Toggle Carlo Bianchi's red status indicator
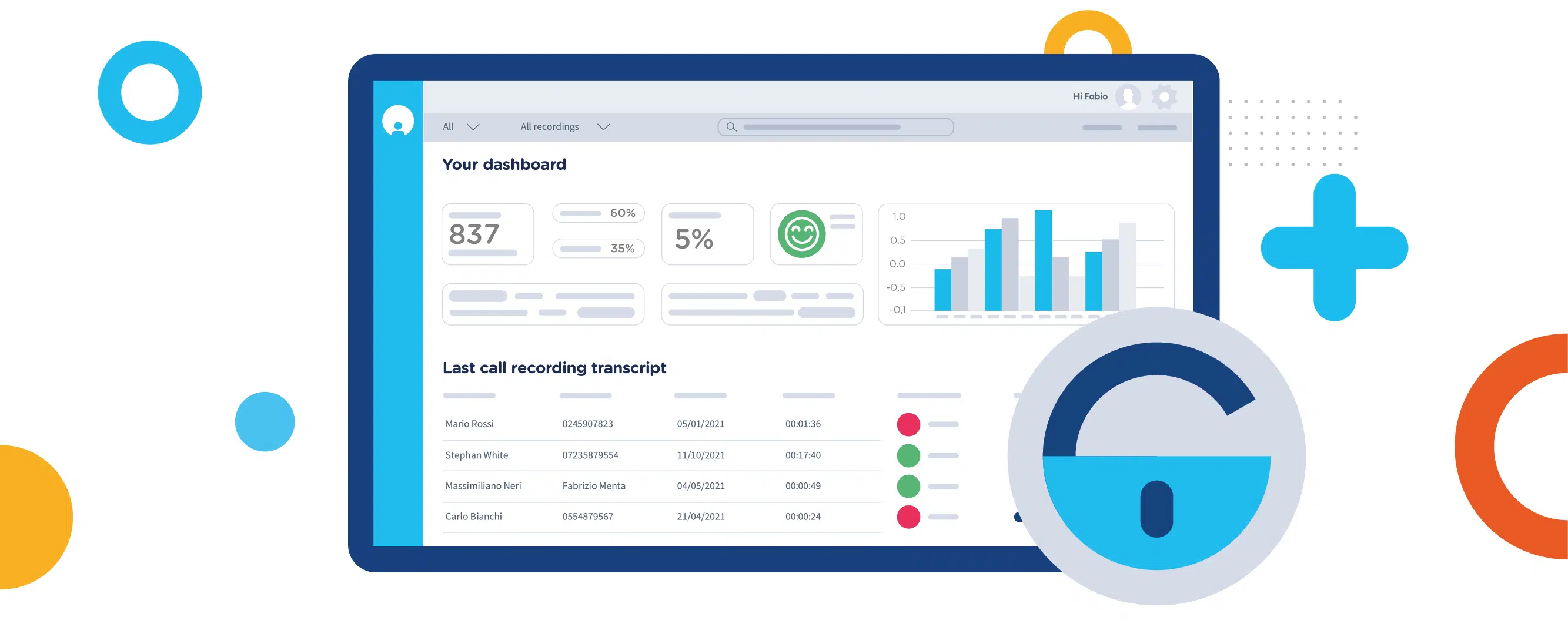Screen dimensions: 1568x627 (908, 517)
